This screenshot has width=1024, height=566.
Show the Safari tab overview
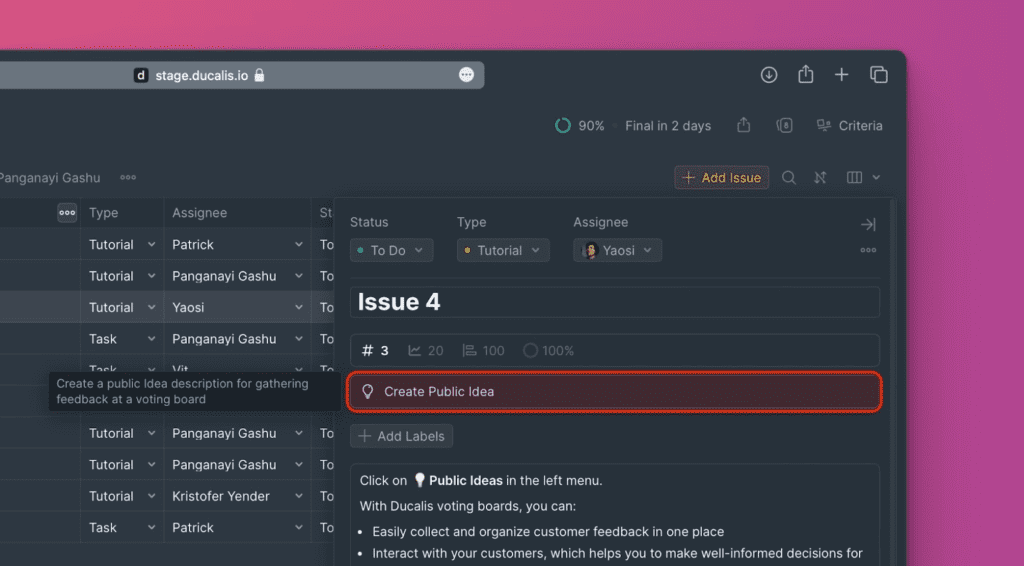coord(879,75)
